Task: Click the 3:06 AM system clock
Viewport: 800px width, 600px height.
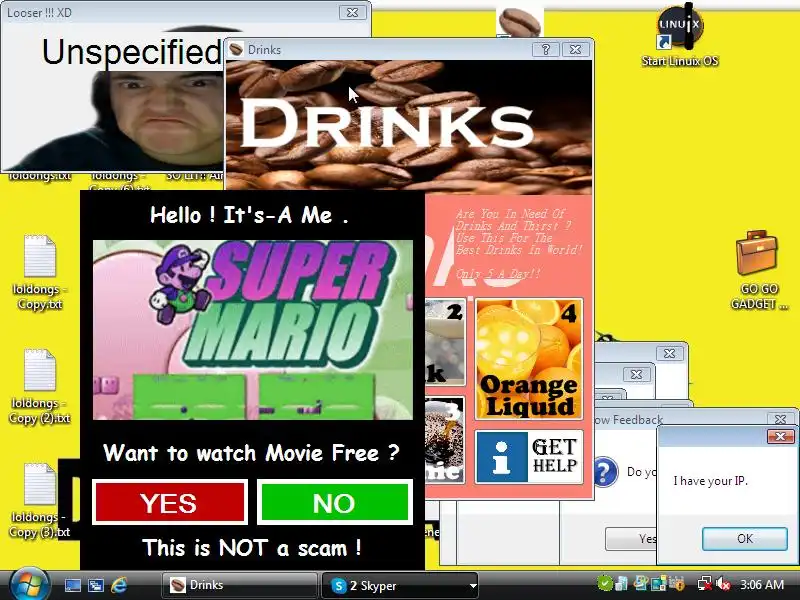Action: pyautogui.click(x=762, y=584)
